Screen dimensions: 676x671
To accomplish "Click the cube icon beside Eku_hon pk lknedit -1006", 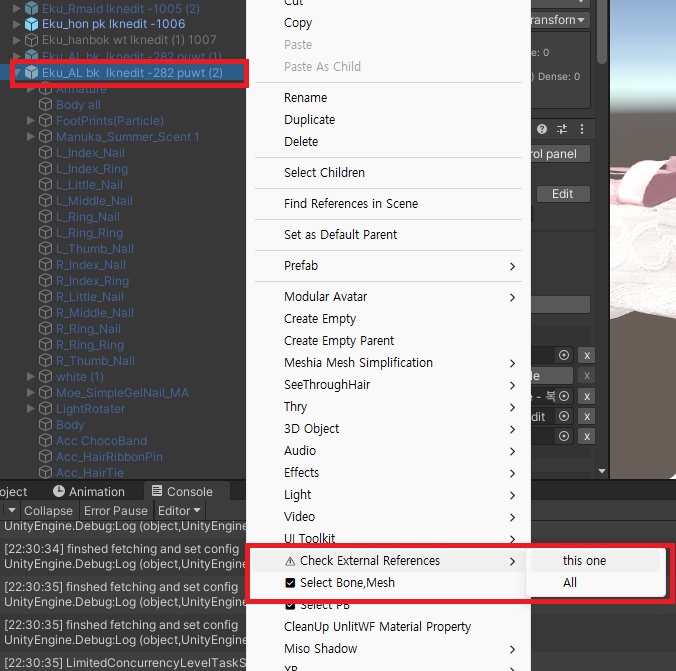I will (x=31, y=24).
